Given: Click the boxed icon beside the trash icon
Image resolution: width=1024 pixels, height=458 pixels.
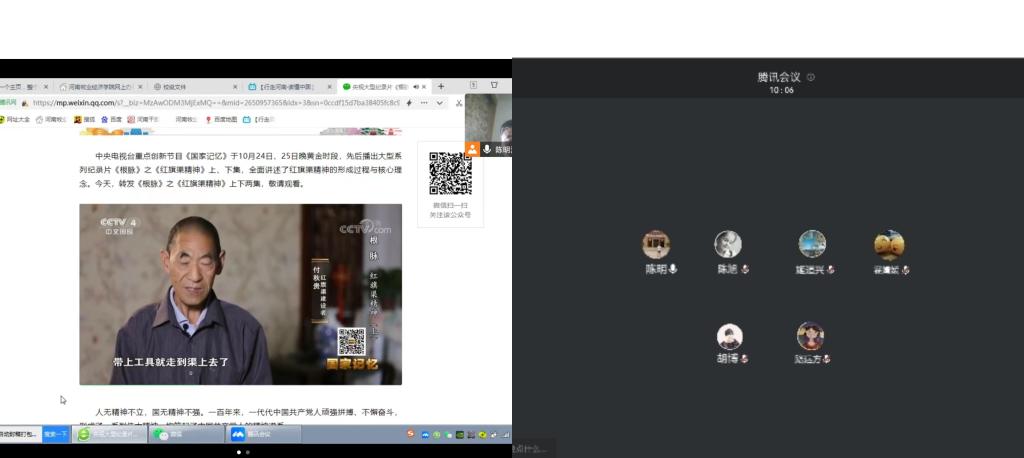Looking at the screenshot, I should point(473,85).
